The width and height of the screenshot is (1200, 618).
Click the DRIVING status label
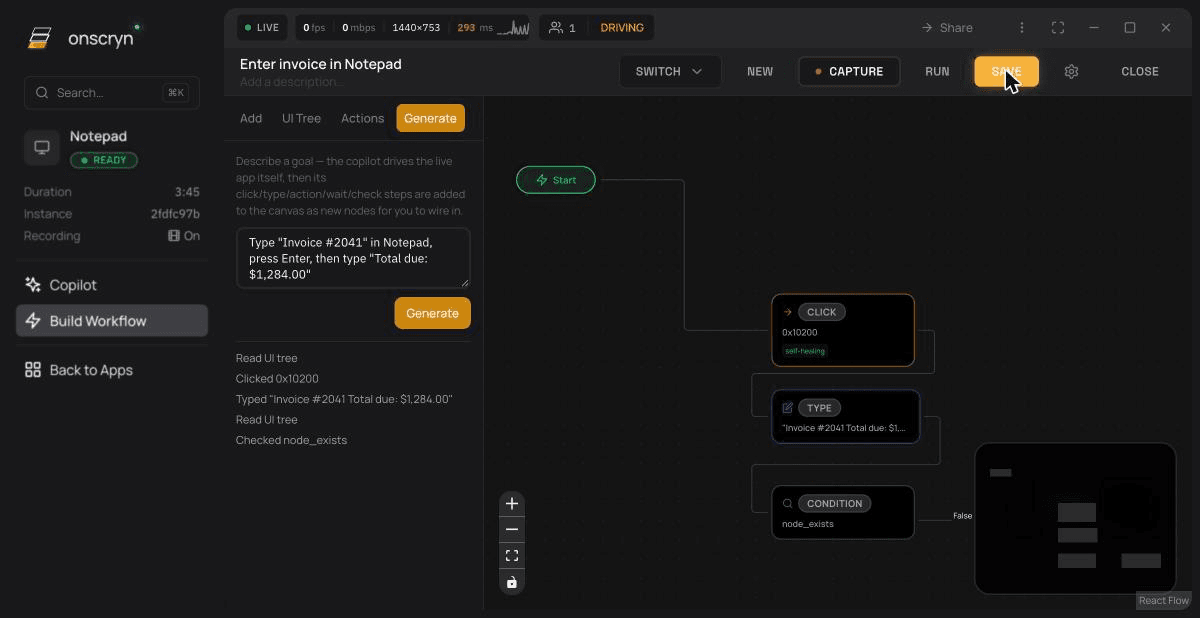point(622,28)
